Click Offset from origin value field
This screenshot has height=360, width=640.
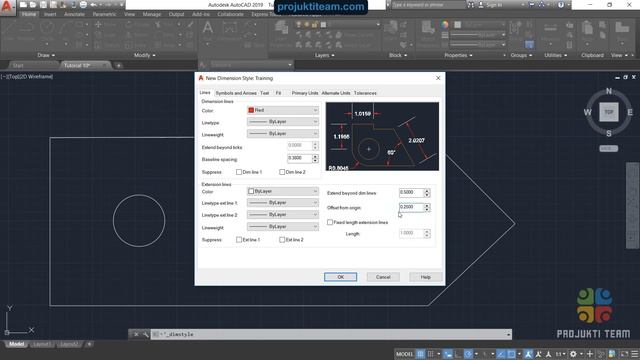click(411, 207)
